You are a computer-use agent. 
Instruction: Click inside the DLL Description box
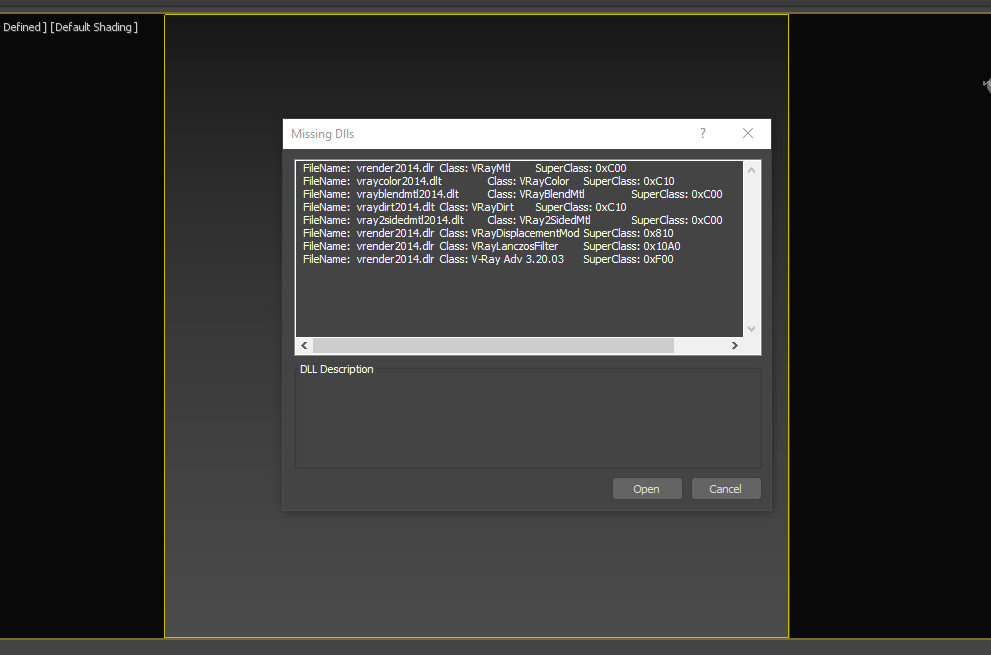pyautogui.click(x=528, y=420)
